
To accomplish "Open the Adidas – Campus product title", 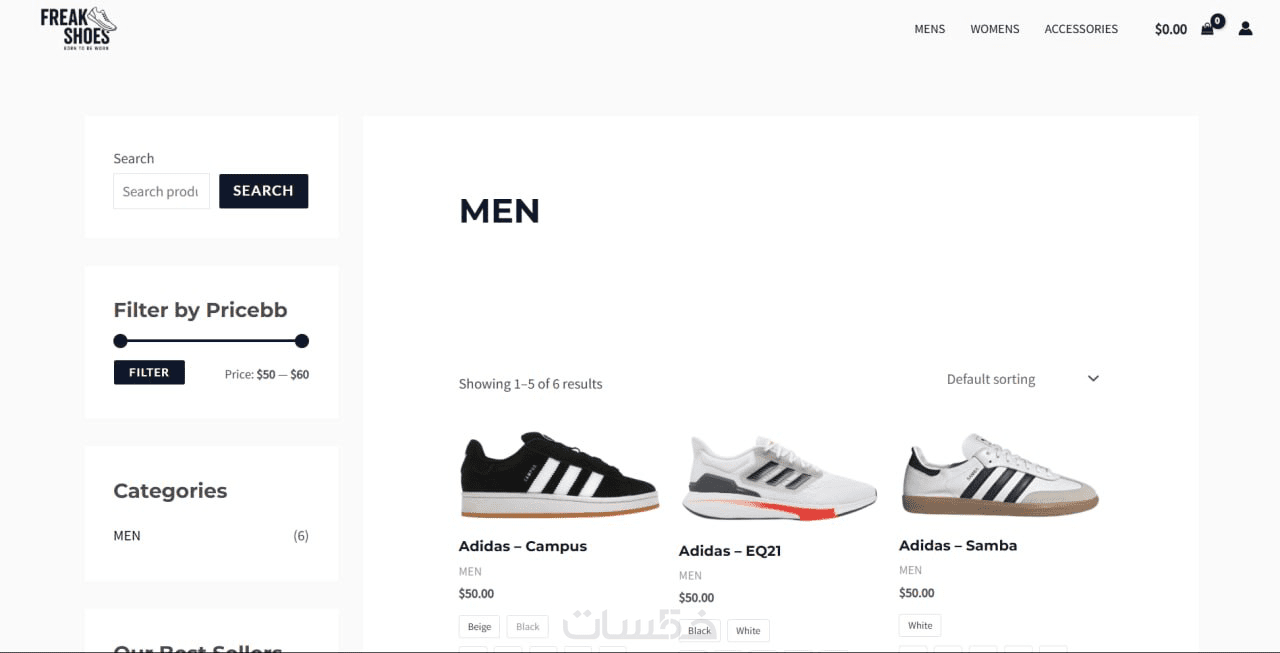I will point(523,546).
